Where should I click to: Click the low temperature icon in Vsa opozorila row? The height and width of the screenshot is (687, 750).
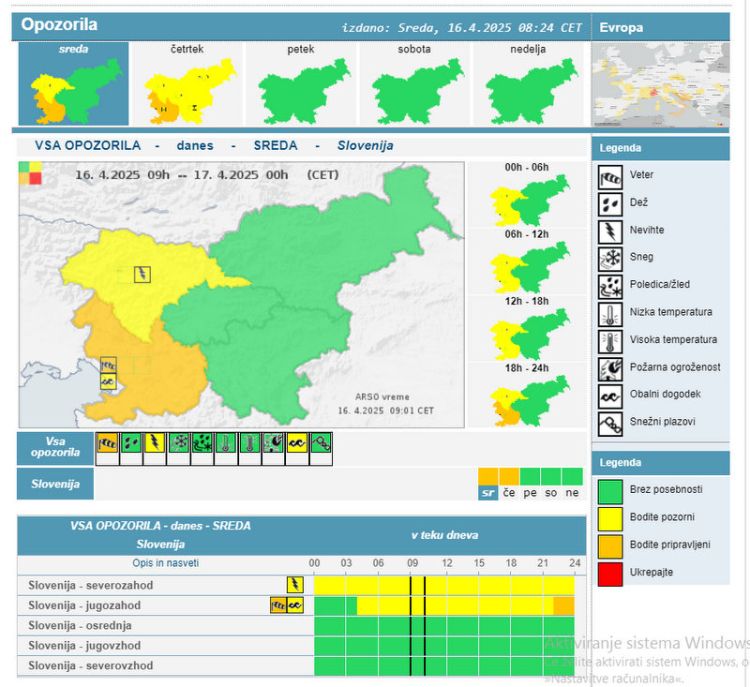226,443
